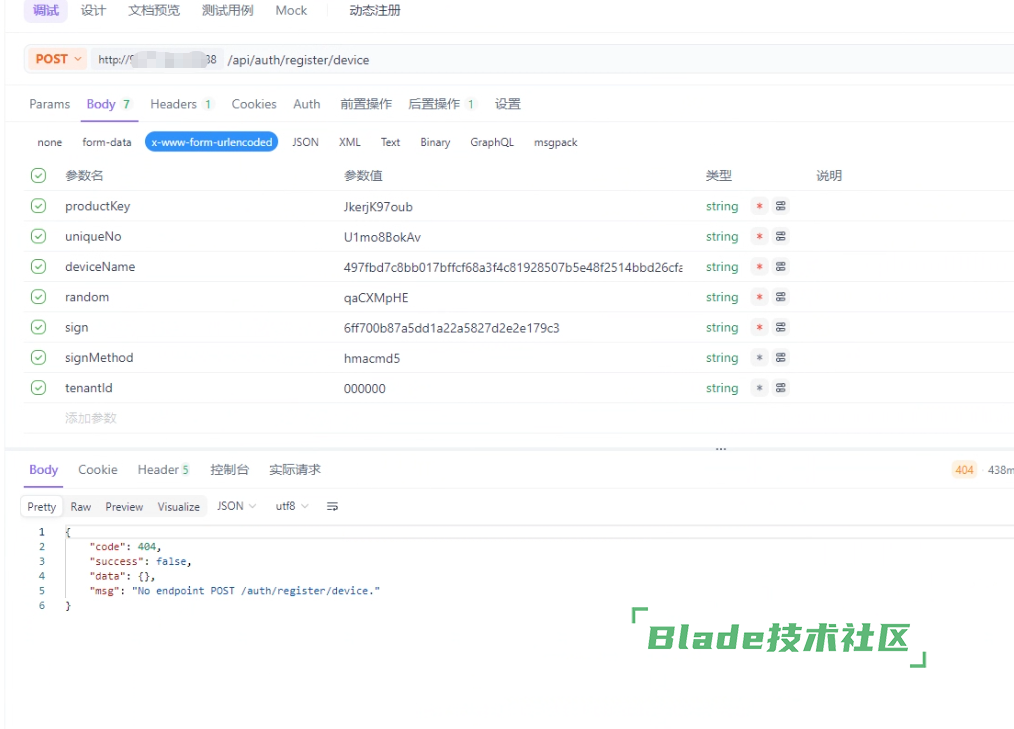Toggle the select-all checkbox in the parameter header
This screenshot has height=729, width=1014.
(x=38, y=176)
